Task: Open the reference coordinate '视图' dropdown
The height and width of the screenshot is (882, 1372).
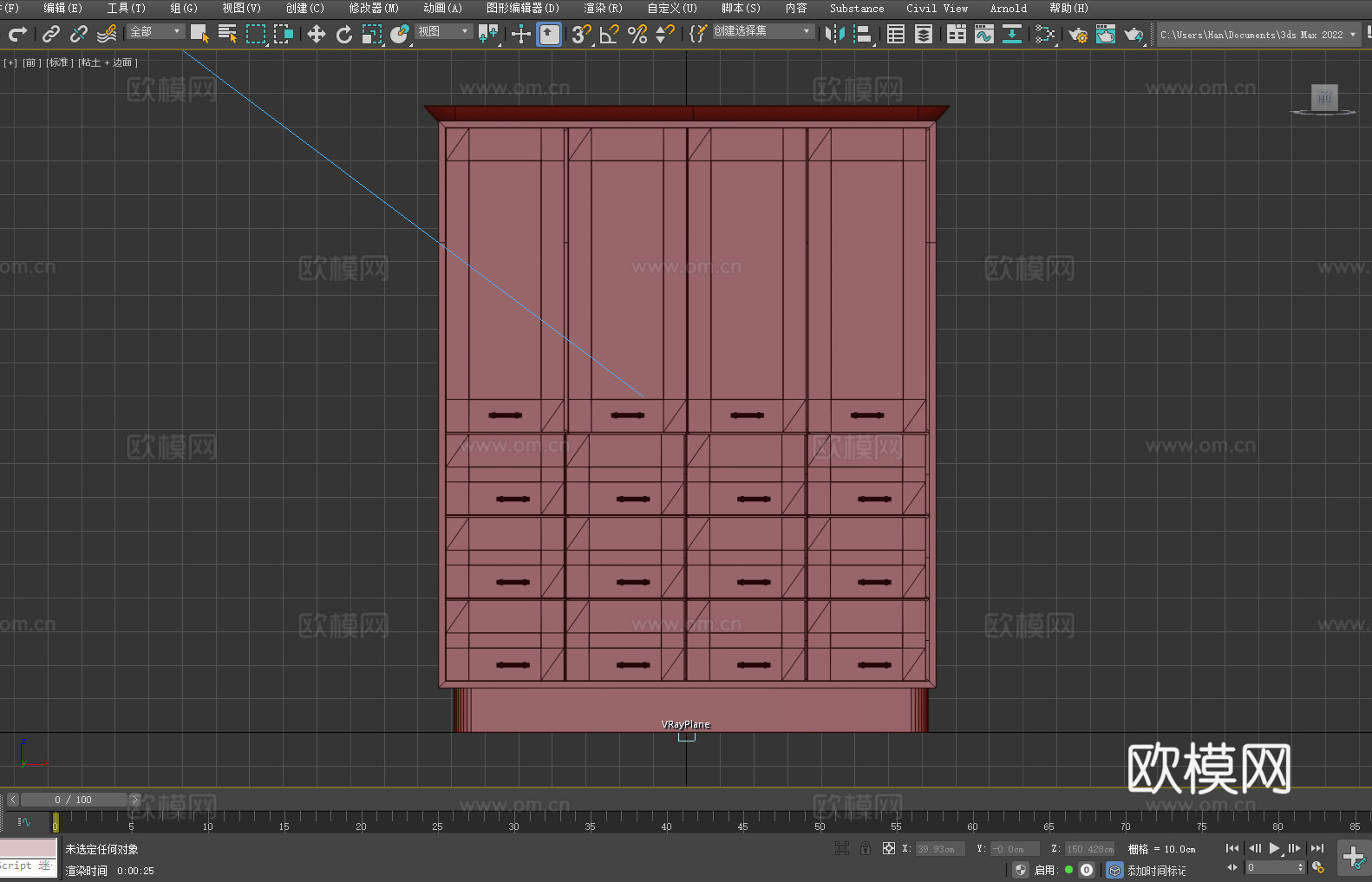Action: coord(443,31)
